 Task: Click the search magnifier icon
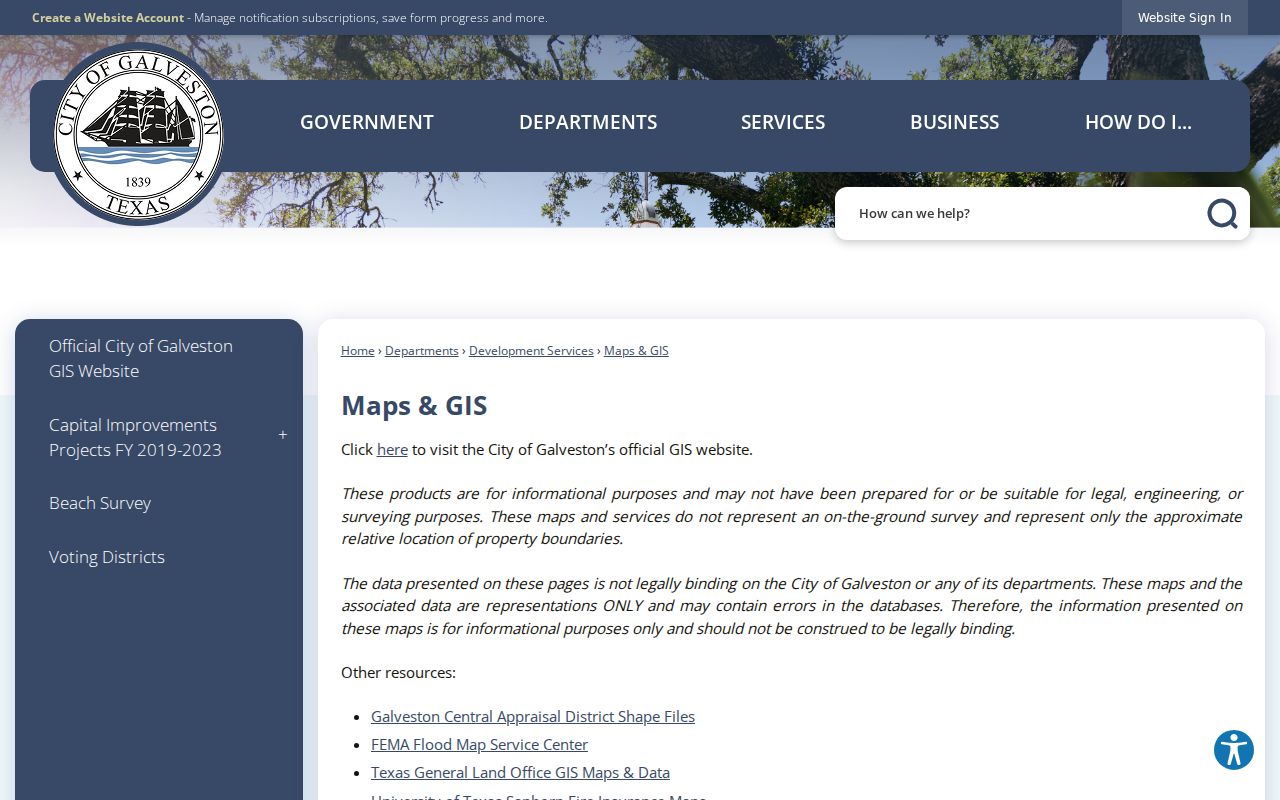[1222, 213]
